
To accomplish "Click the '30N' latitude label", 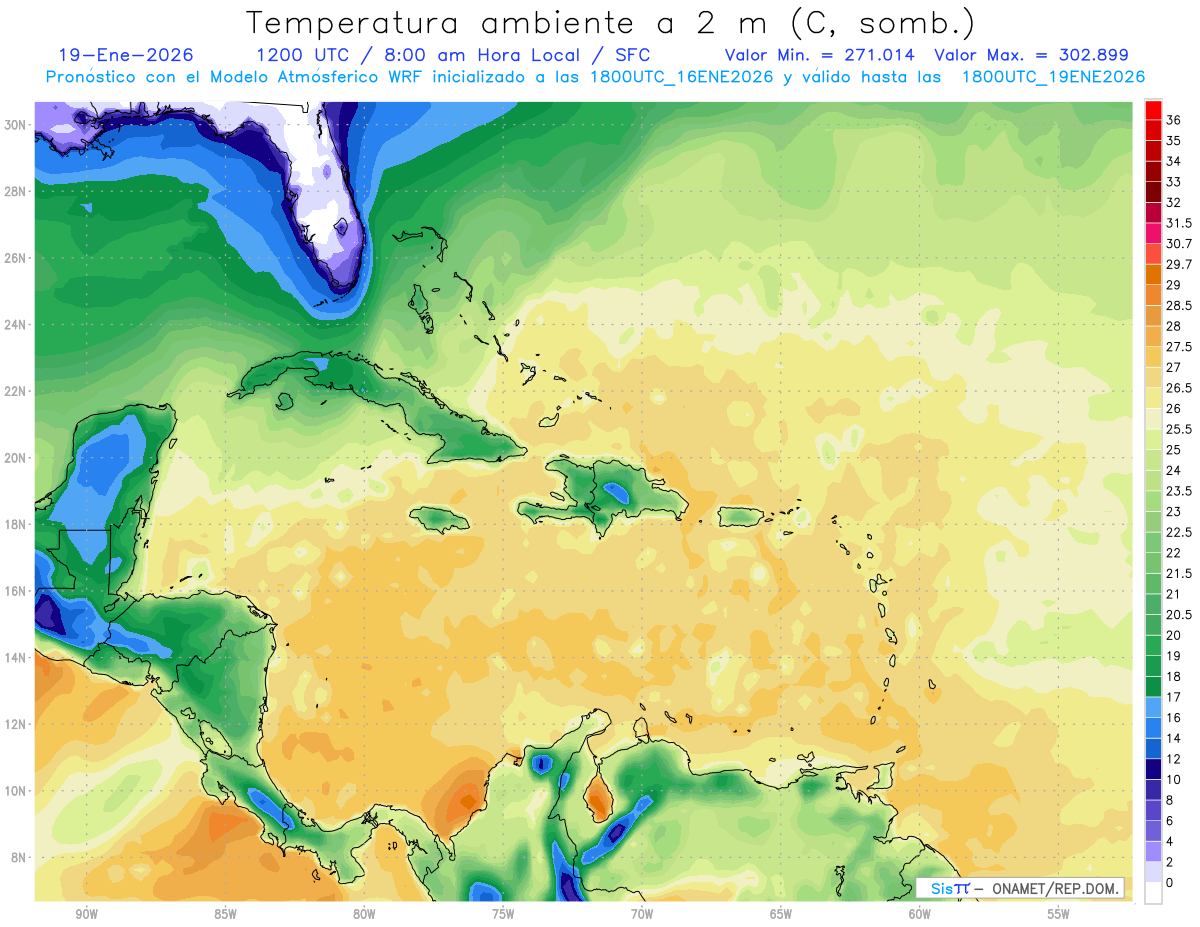I will pos(17,124).
